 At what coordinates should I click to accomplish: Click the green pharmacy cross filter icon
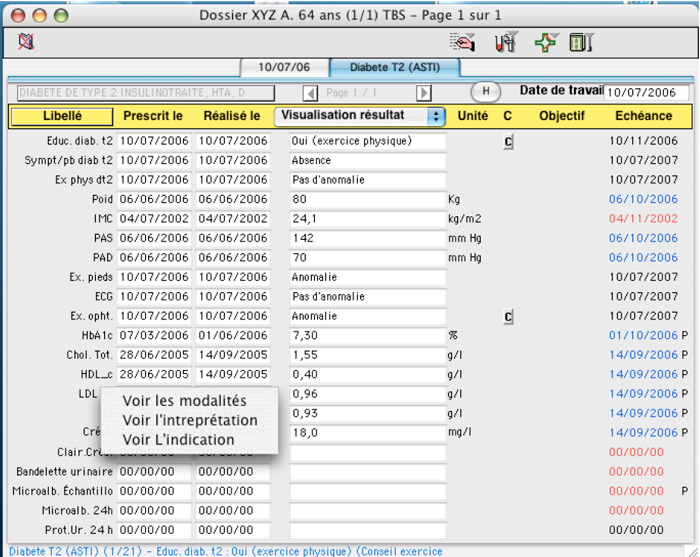coord(546,42)
